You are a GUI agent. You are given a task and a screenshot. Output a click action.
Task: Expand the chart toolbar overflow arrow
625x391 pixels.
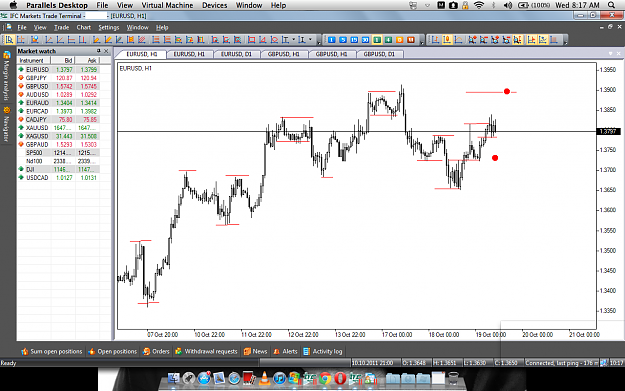click(x=565, y=41)
